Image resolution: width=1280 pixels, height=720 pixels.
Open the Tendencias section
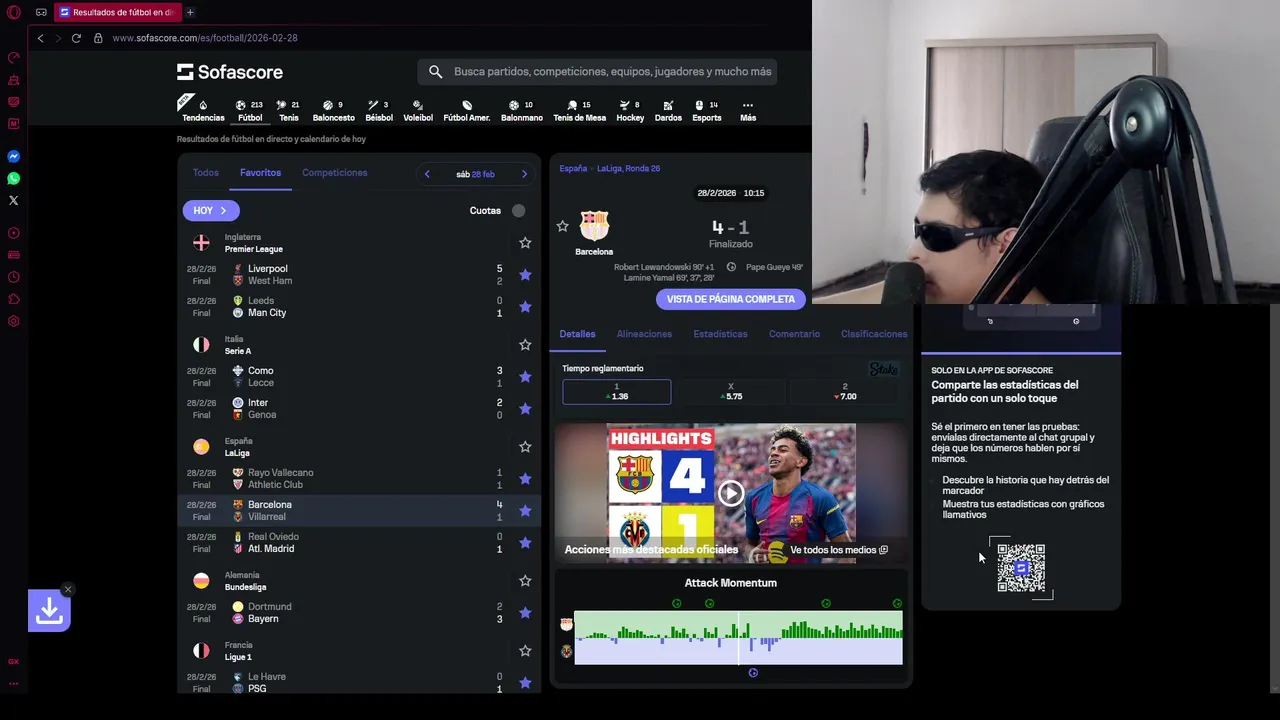pos(203,111)
